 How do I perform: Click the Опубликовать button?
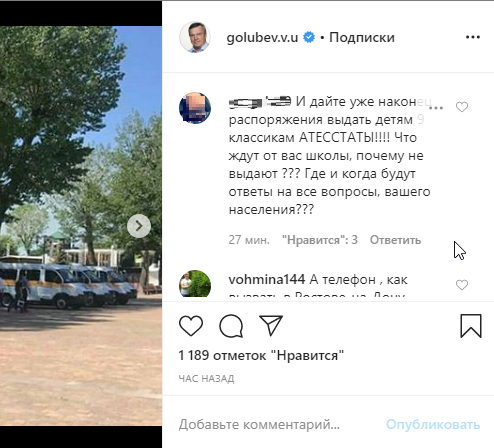click(433, 424)
